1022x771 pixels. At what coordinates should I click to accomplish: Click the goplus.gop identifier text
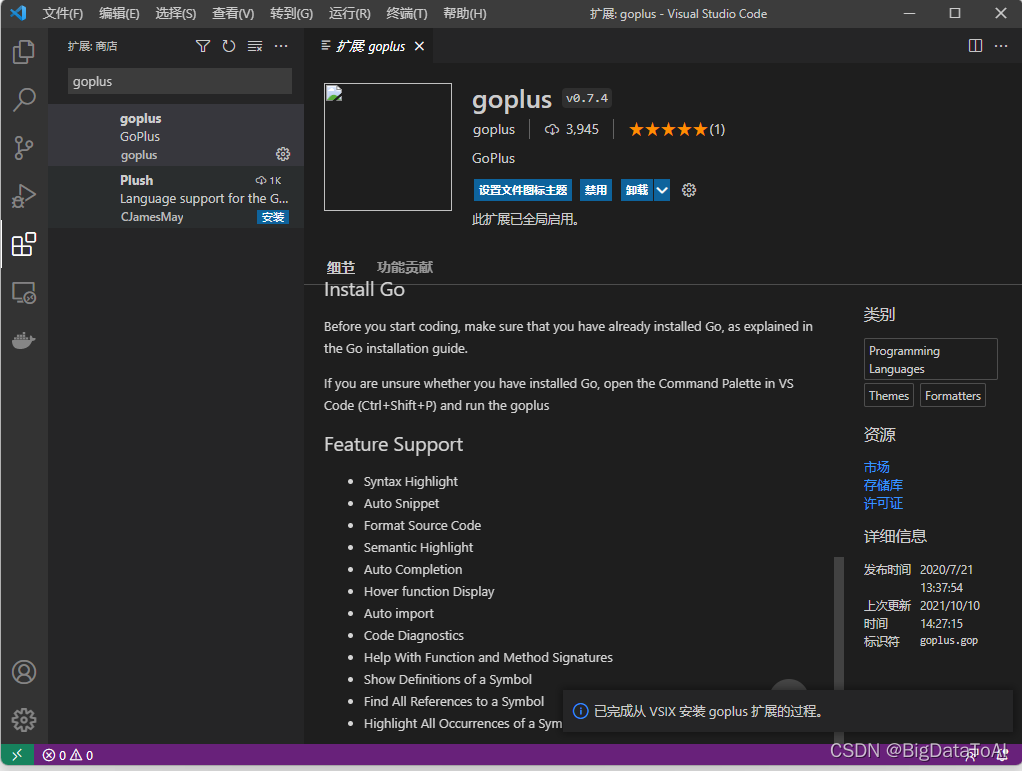[948, 641]
